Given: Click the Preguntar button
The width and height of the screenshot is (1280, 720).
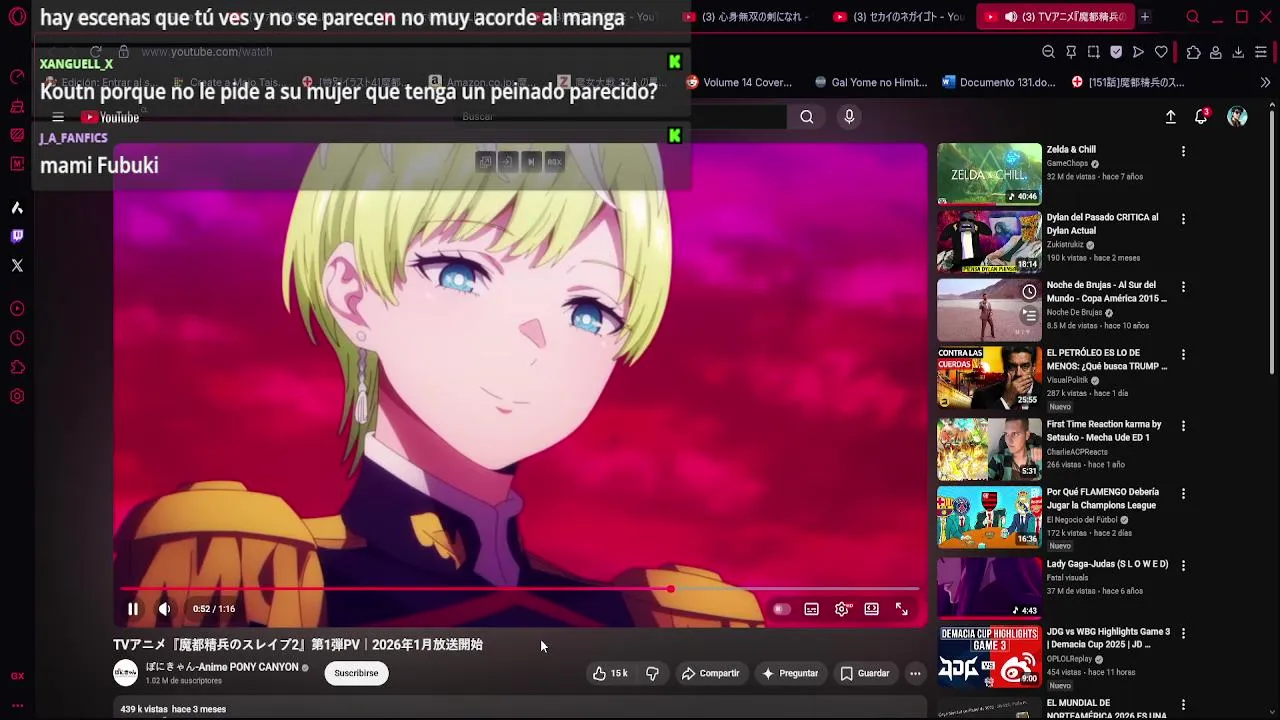Looking at the screenshot, I should pyautogui.click(x=790, y=673).
